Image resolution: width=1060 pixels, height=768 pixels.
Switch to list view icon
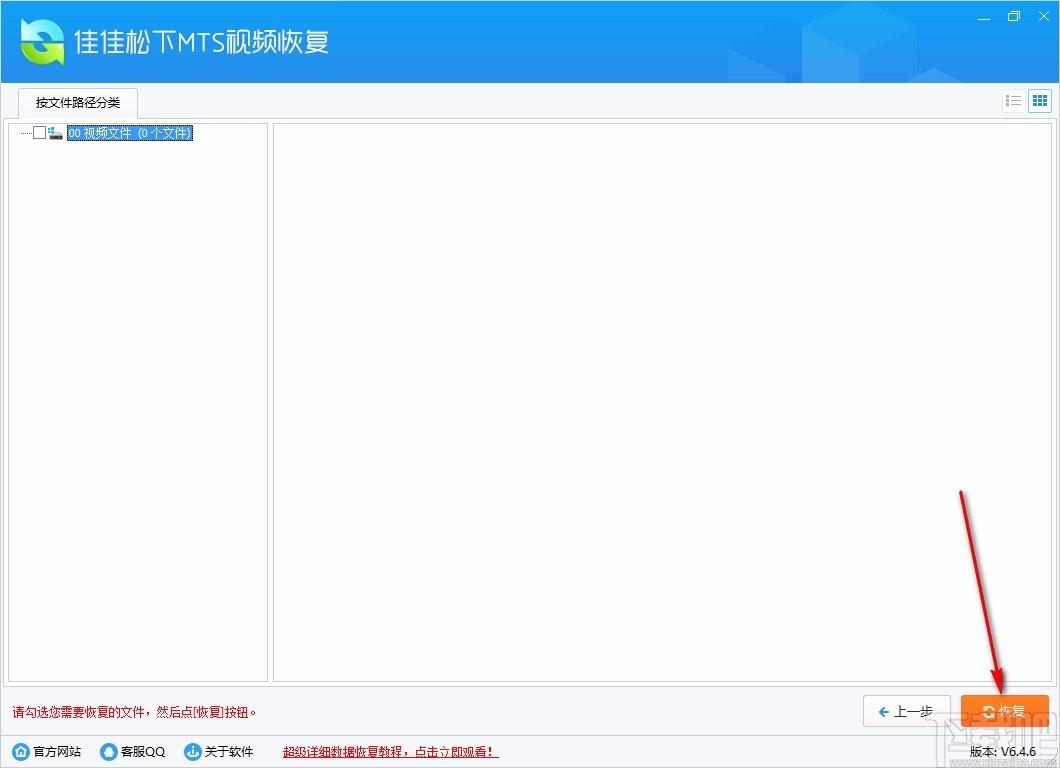(x=1013, y=101)
